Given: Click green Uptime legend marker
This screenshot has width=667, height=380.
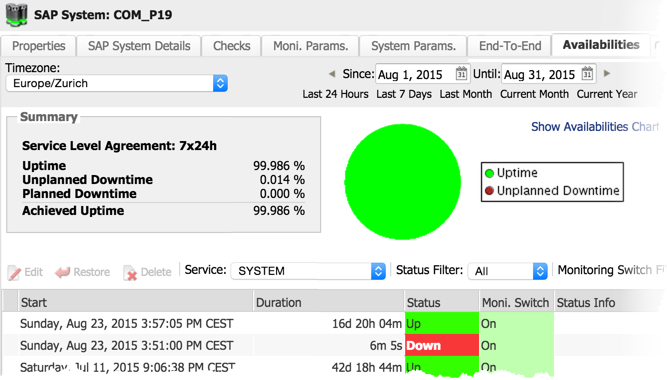Looking at the screenshot, I should 489,173.
